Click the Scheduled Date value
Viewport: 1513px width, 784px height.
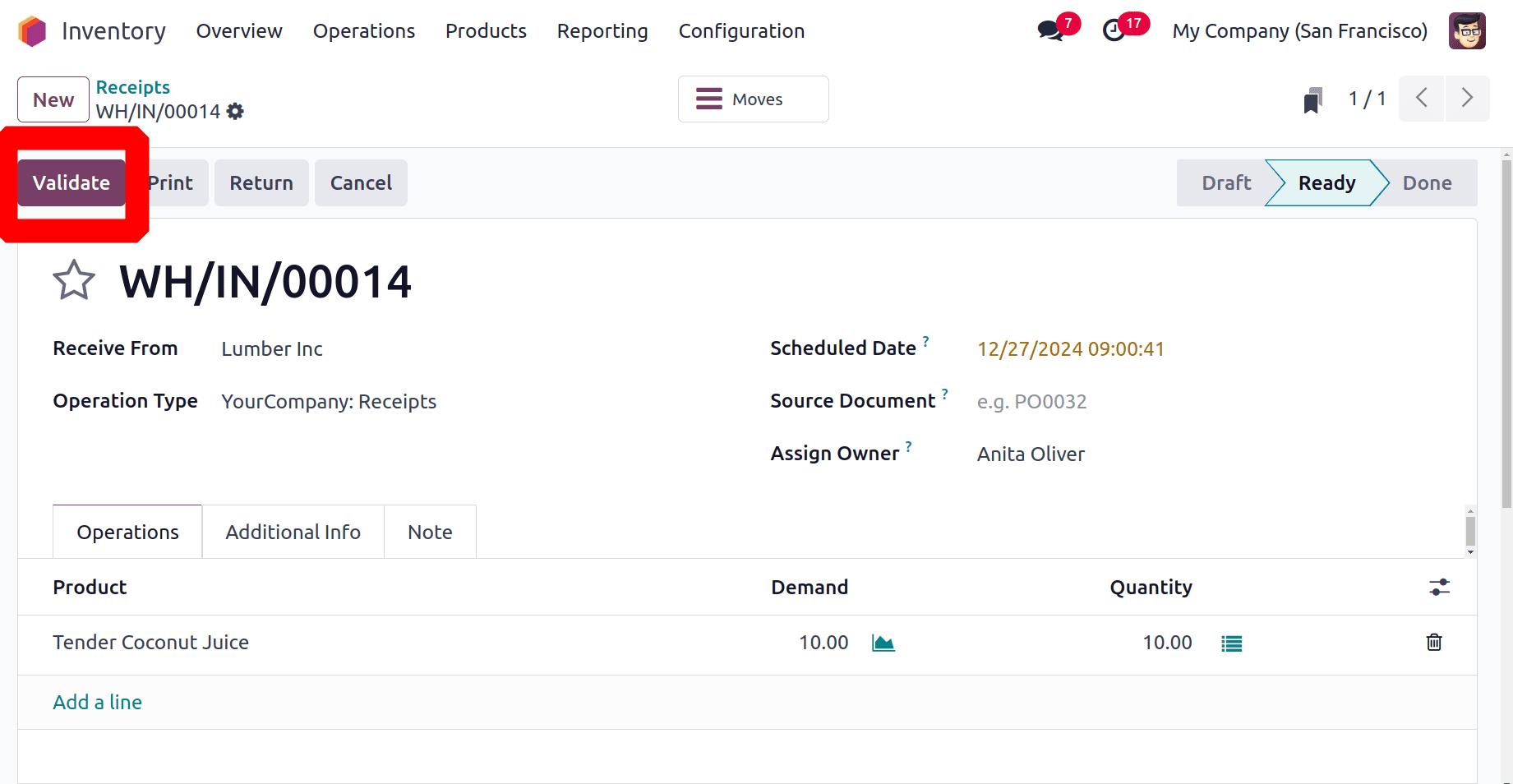(1070, 348)
